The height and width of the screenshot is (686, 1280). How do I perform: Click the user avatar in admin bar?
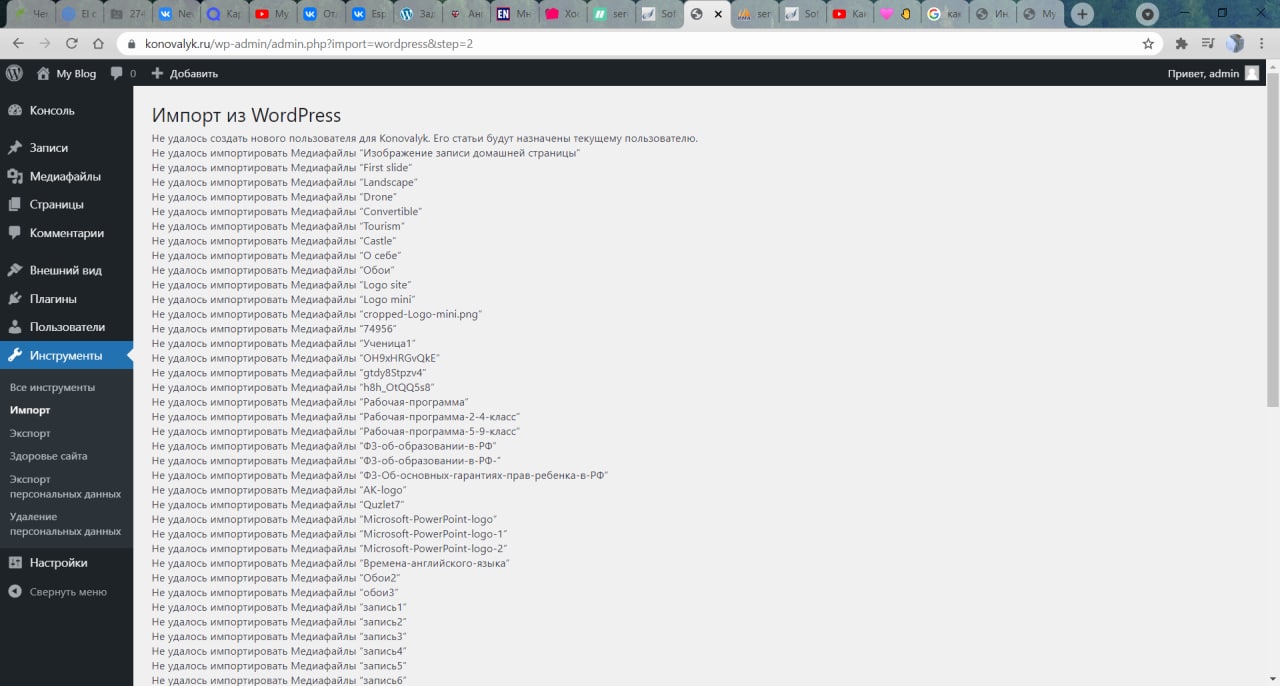click(1252, 73)
